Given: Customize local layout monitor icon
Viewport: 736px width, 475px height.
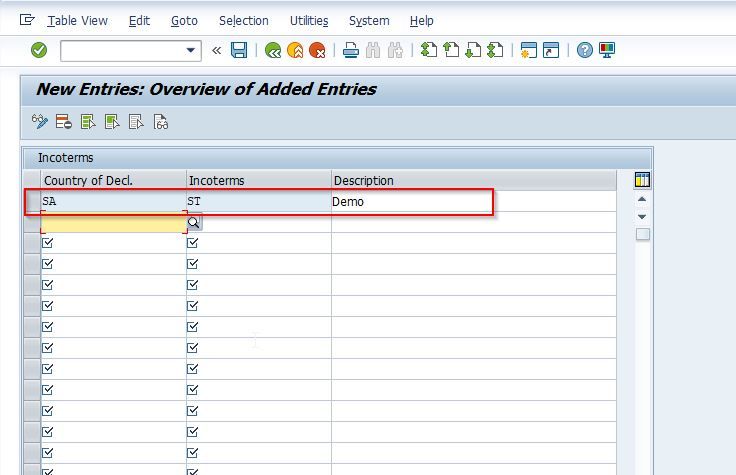Looking at the screenshot, I should [x=607, y=50].
